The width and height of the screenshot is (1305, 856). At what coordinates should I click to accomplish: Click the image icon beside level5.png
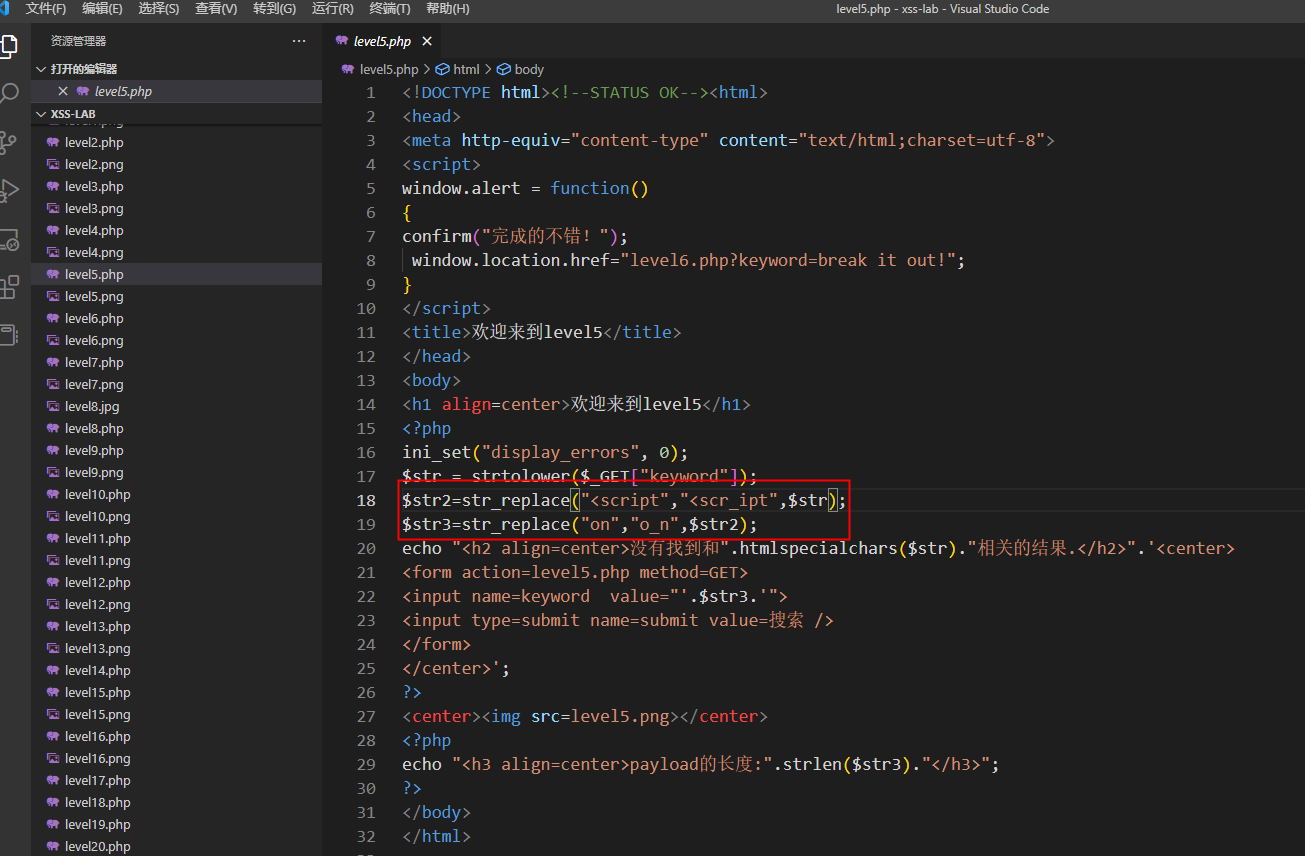click(53, 297)
